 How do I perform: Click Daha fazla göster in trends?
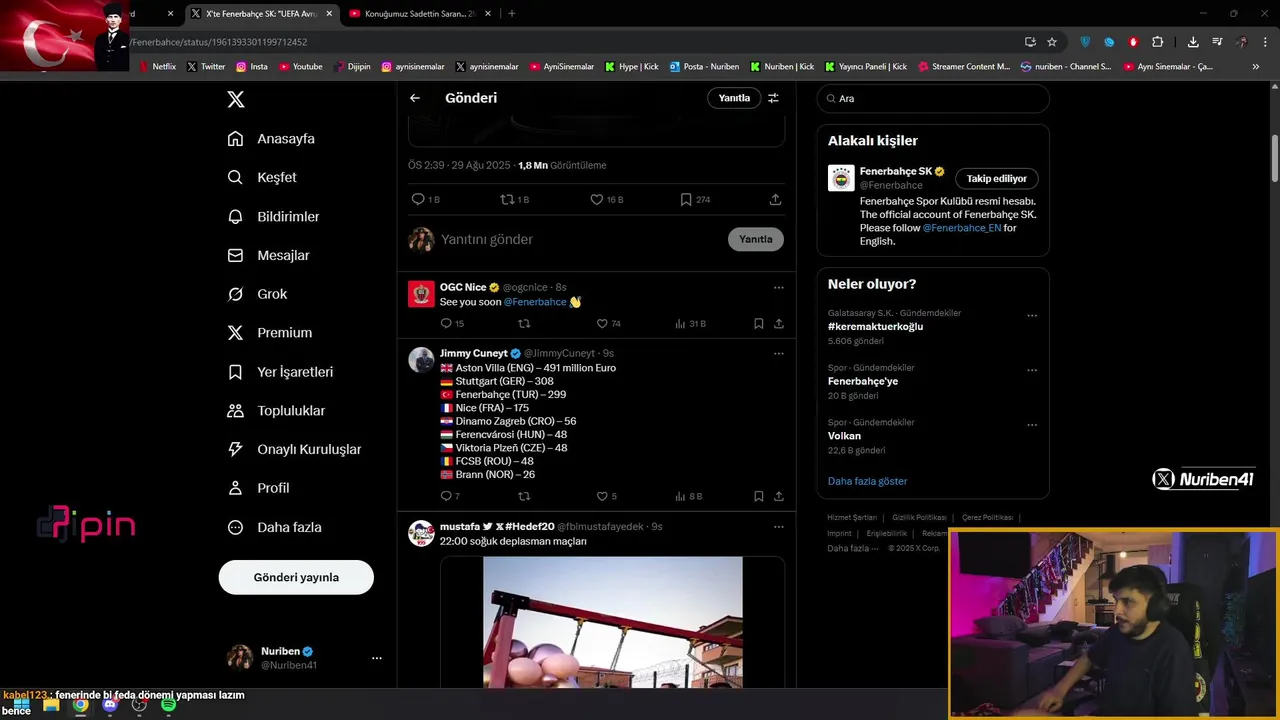pyautogui.click(x=867, y=481)
